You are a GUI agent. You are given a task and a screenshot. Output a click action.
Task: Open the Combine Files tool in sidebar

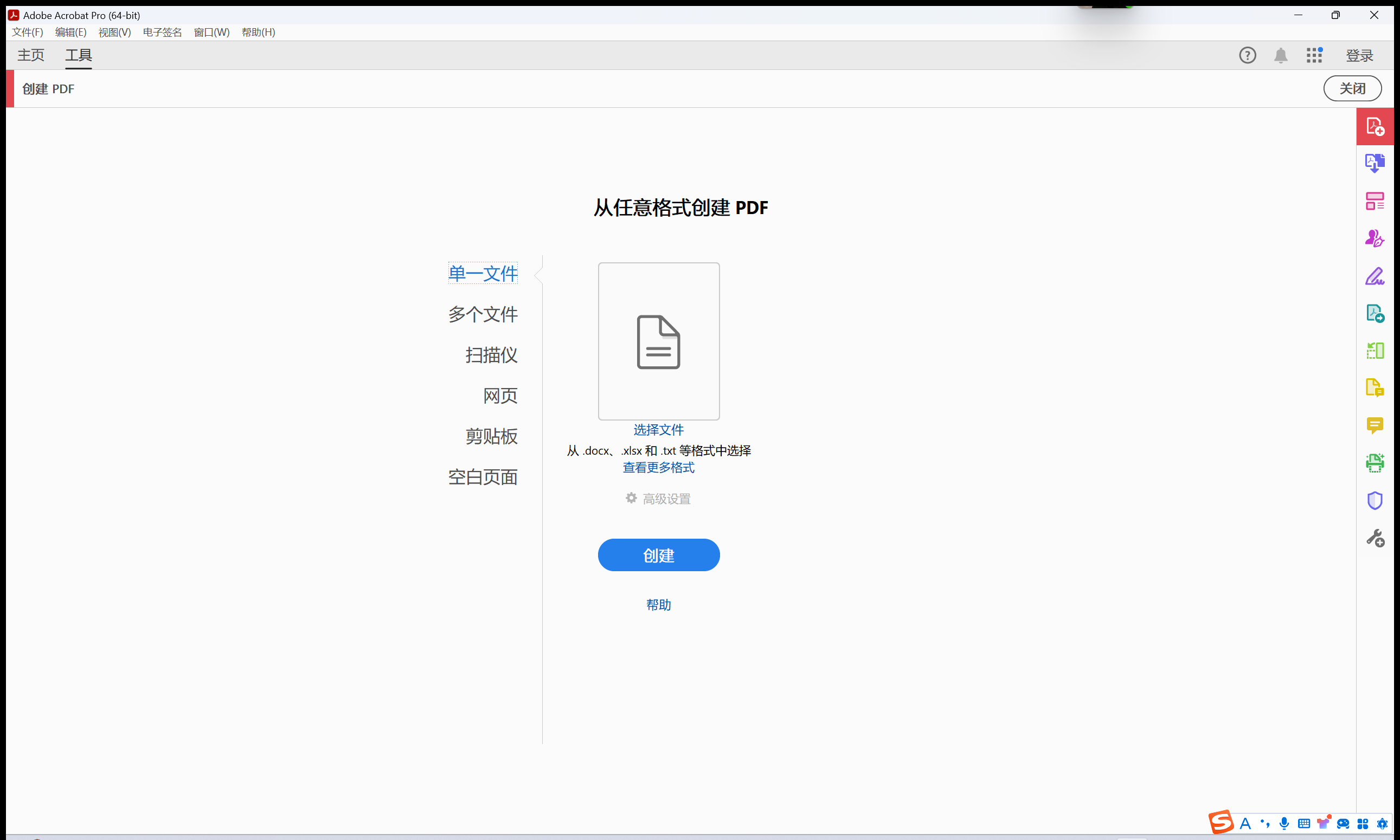[x=1375, y=163]
